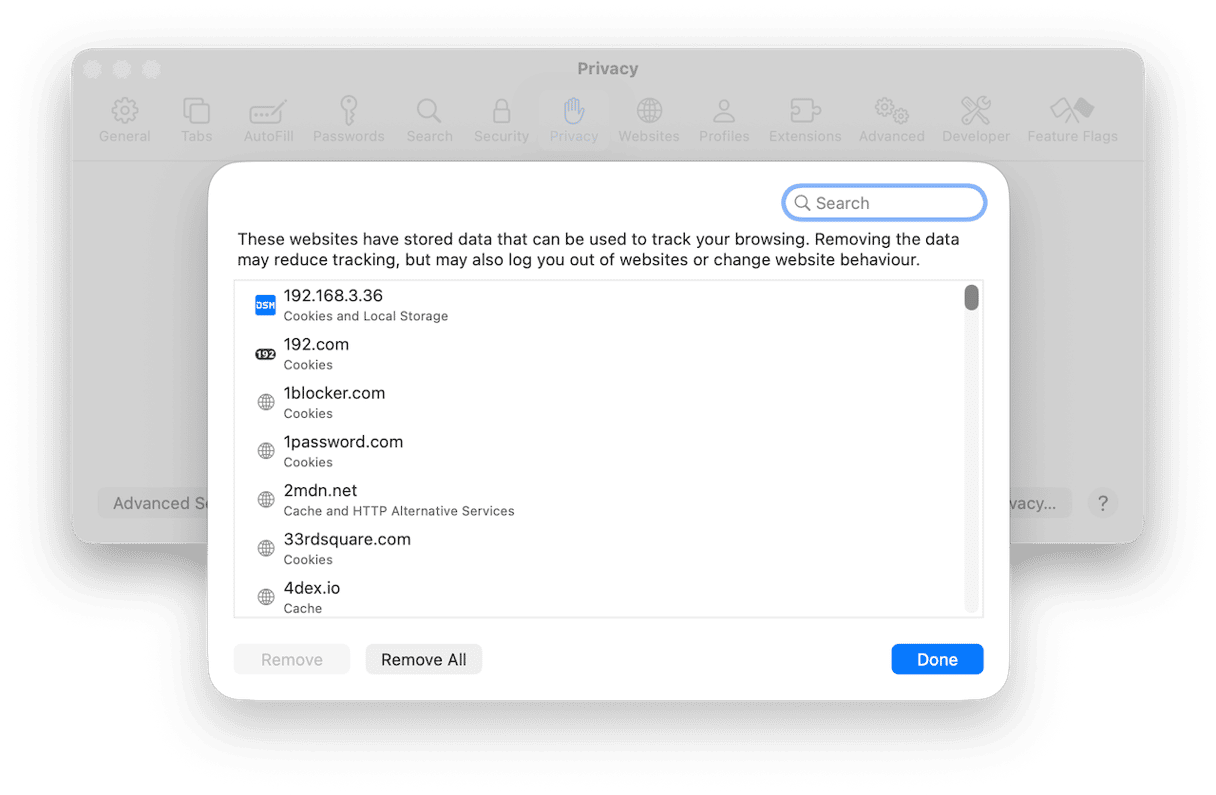Click the website list scrollbar thumb

pos(971,298)
